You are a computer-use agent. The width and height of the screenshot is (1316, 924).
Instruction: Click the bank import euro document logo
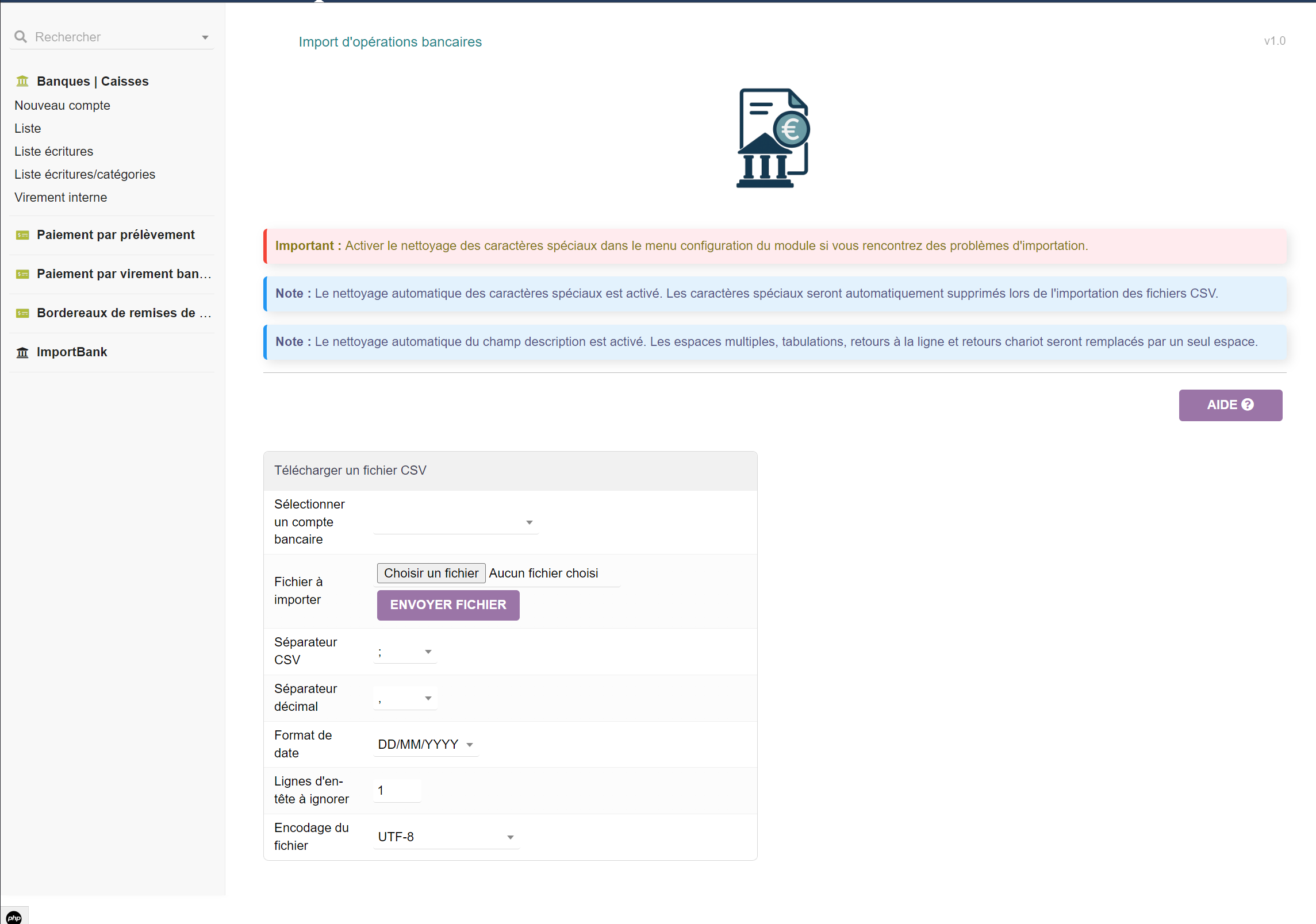pos(773,138)
